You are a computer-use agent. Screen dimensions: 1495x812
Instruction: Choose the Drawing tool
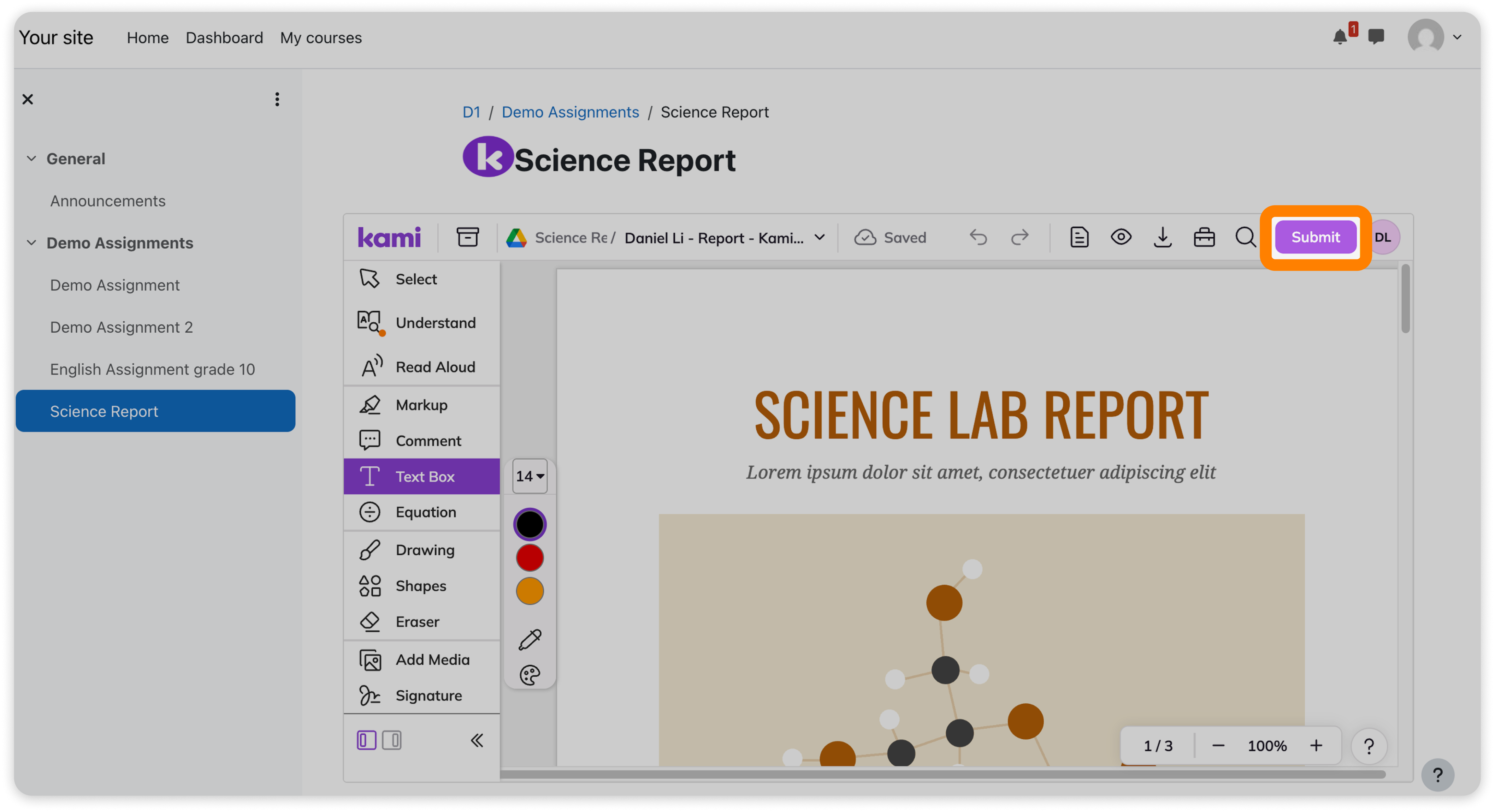pos(421,549)
